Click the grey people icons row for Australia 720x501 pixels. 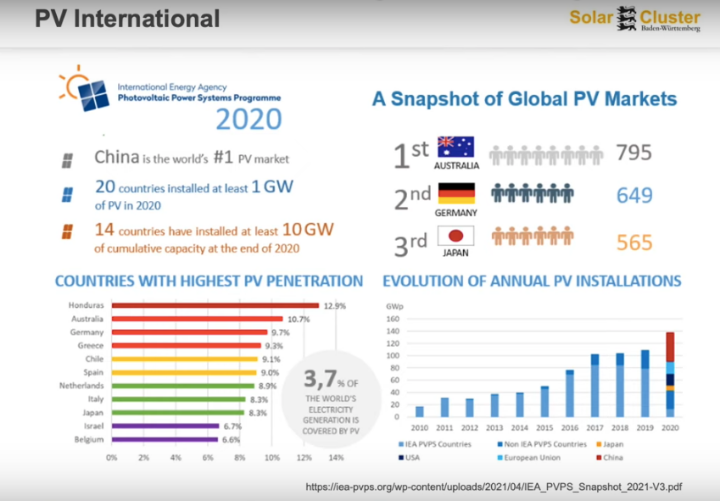(x=546, y=155)
